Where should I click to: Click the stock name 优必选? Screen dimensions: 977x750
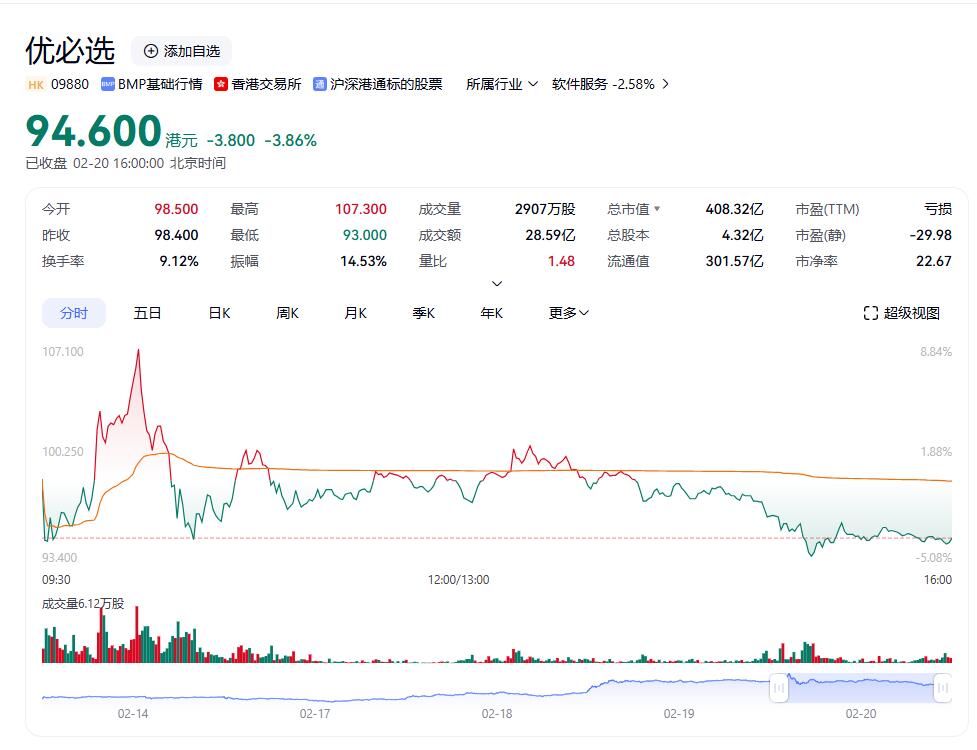point(70,50)
